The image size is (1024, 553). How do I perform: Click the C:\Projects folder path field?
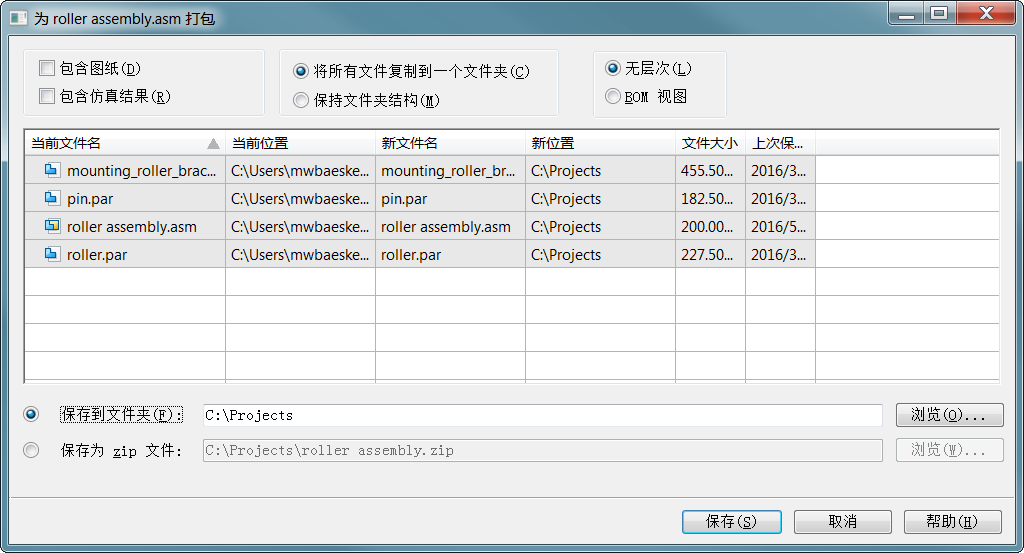click(541, 415)
